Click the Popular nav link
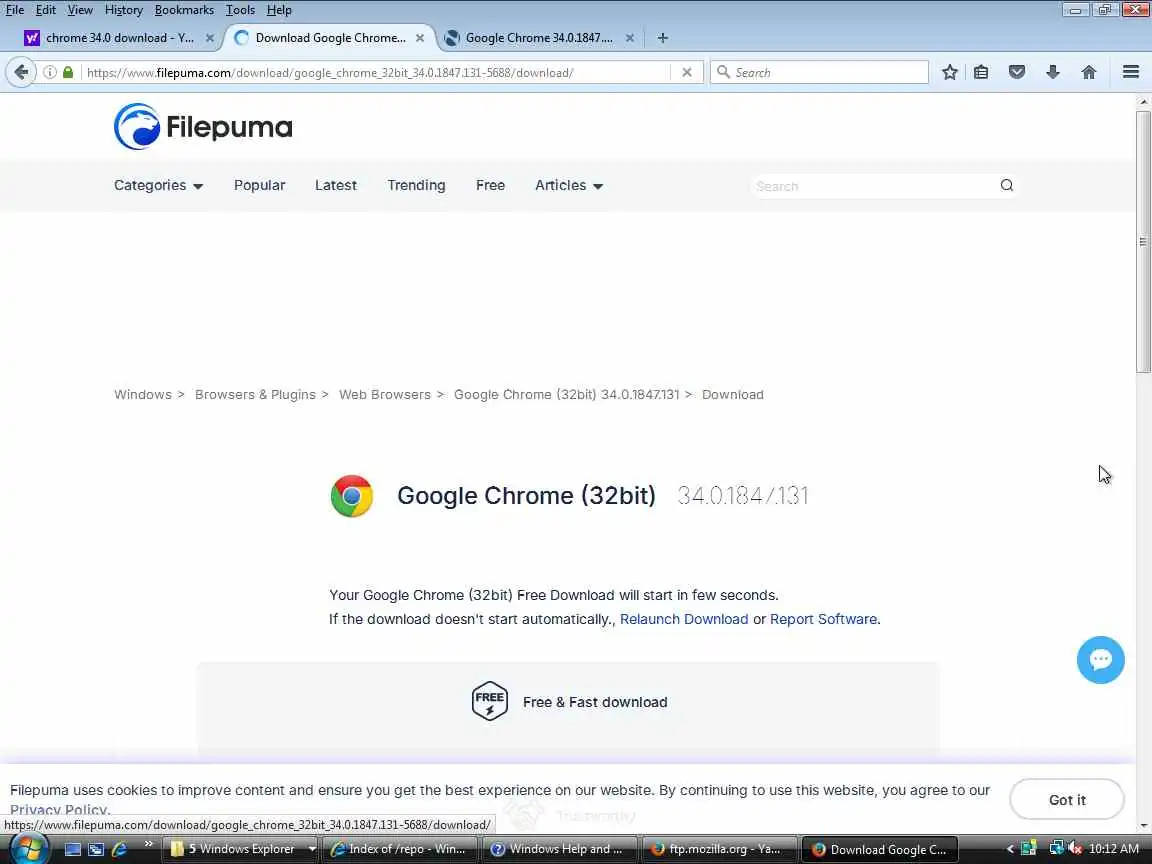Viewport: 1152px width, 864px height. click(259, 185)
